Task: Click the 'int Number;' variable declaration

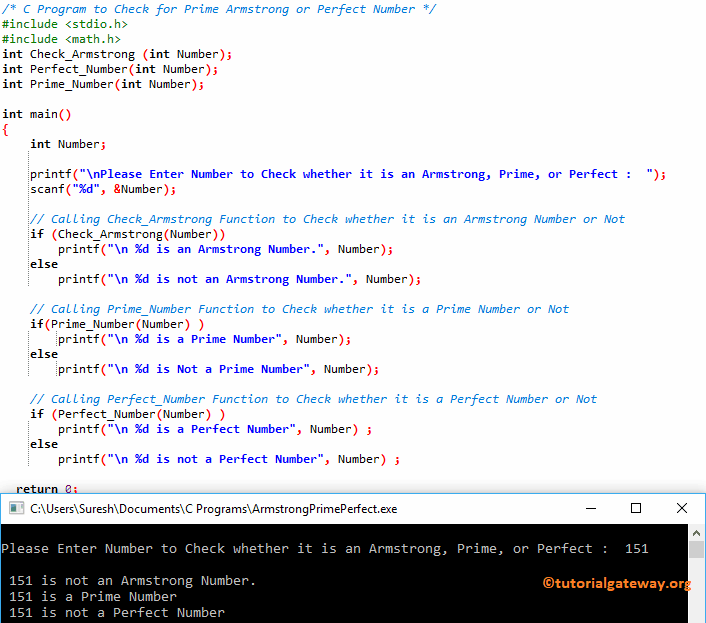Action: 68,144
